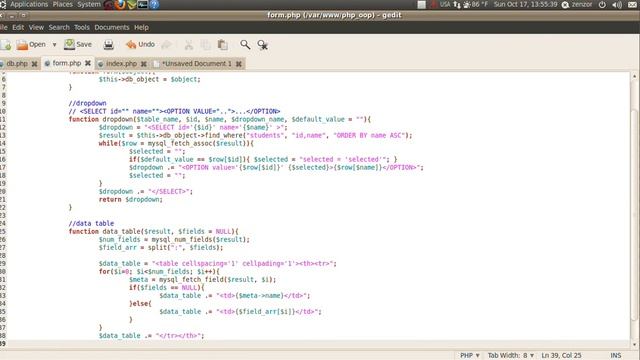Expand the Open recent files dropdown arrow

click(54, 45)
